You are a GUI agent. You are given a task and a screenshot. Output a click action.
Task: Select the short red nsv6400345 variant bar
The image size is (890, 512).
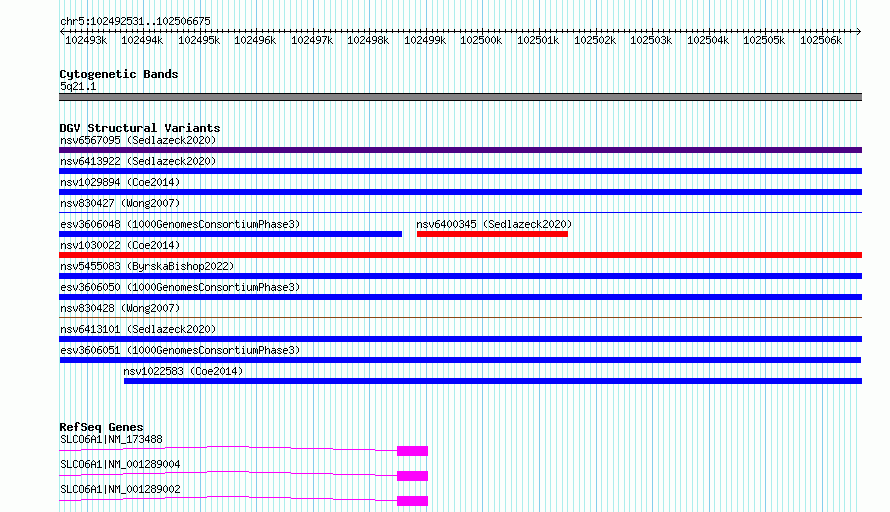(492, 234)
